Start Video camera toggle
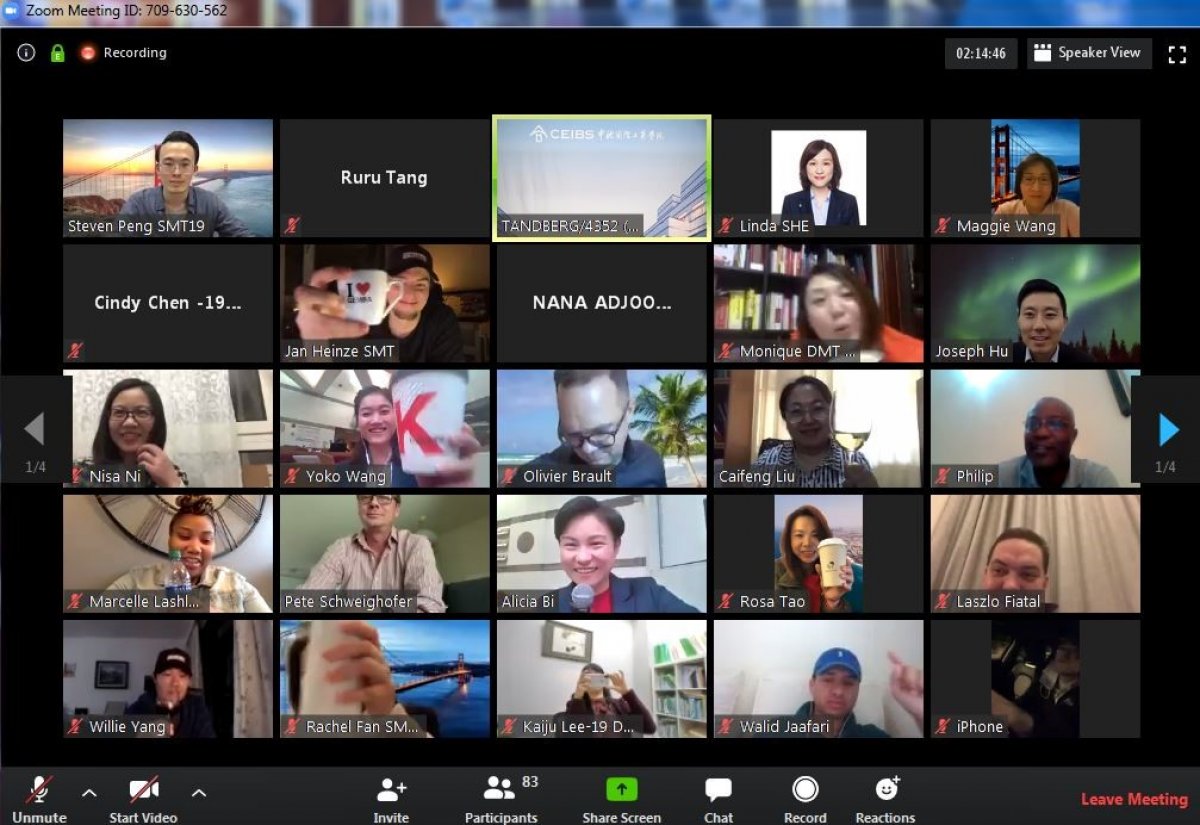 [143, 790]
